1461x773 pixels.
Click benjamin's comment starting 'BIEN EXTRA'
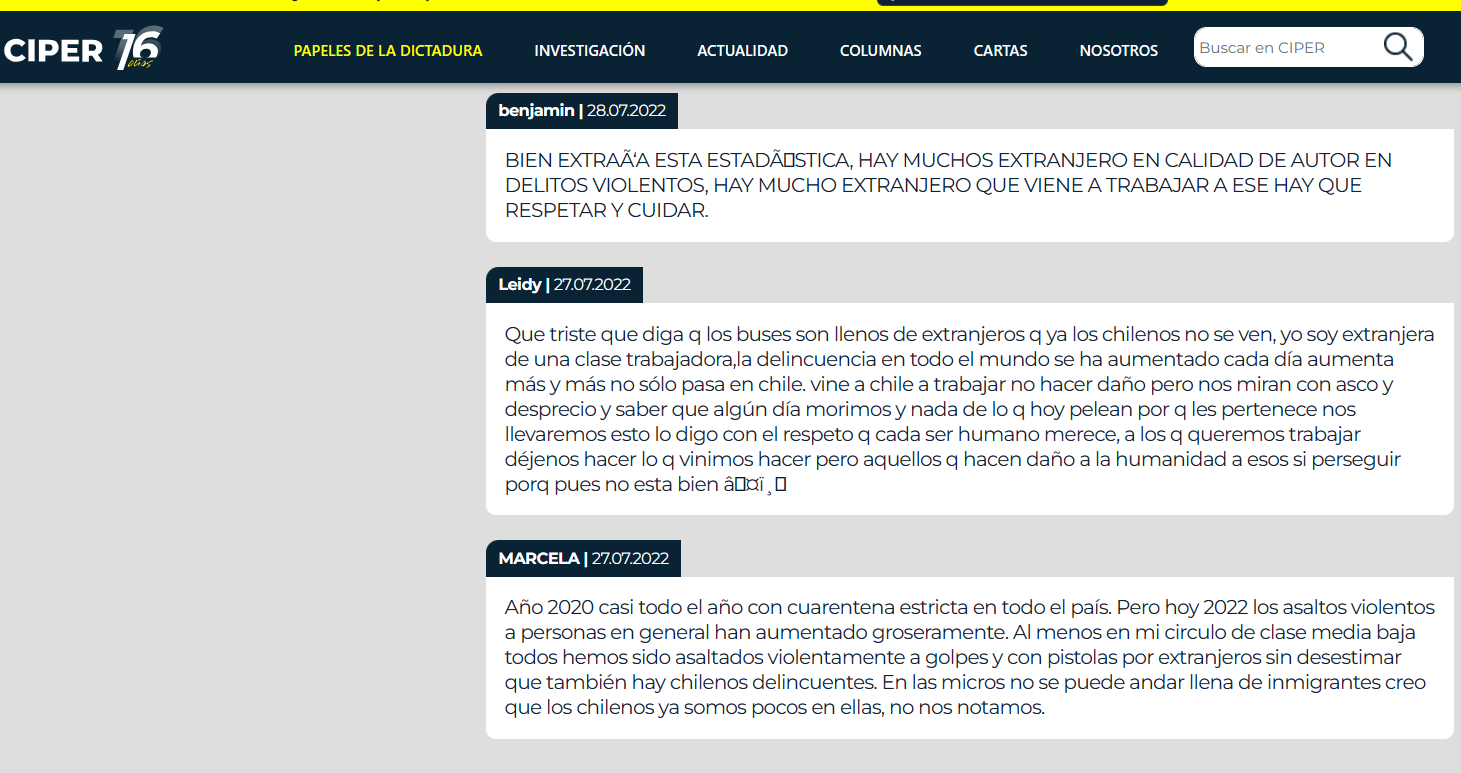pos(969,186)
